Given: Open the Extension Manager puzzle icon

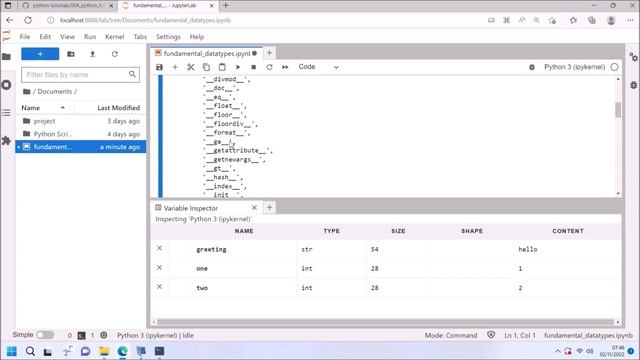Looking at the screenshot, I should pos(7,141).
